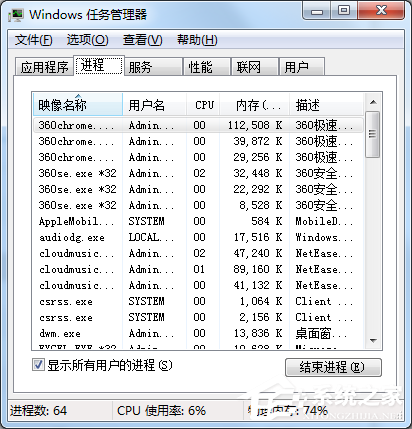Image resolution: width=412 pixels, height=429 pixels.
Task: Select csrss.exe row with 2,156 K
Action: [198, 317]
